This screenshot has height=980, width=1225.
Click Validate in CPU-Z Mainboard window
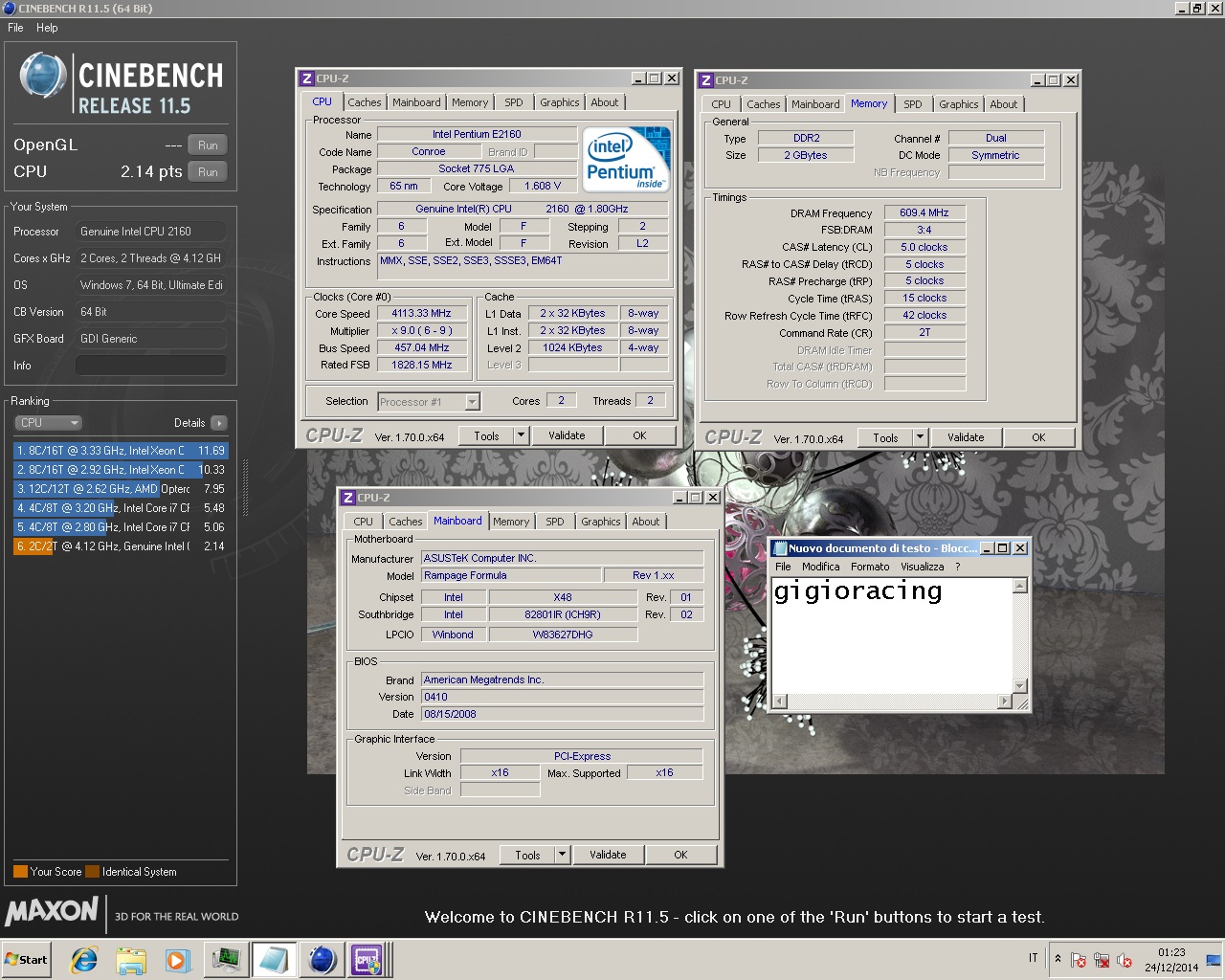pyautogui.click(x=608, y=855)
